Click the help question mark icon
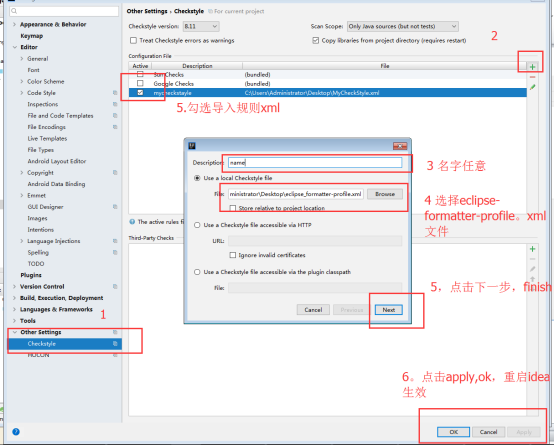Viewport: 554px width, 445px height. click(x=16, y=432)
